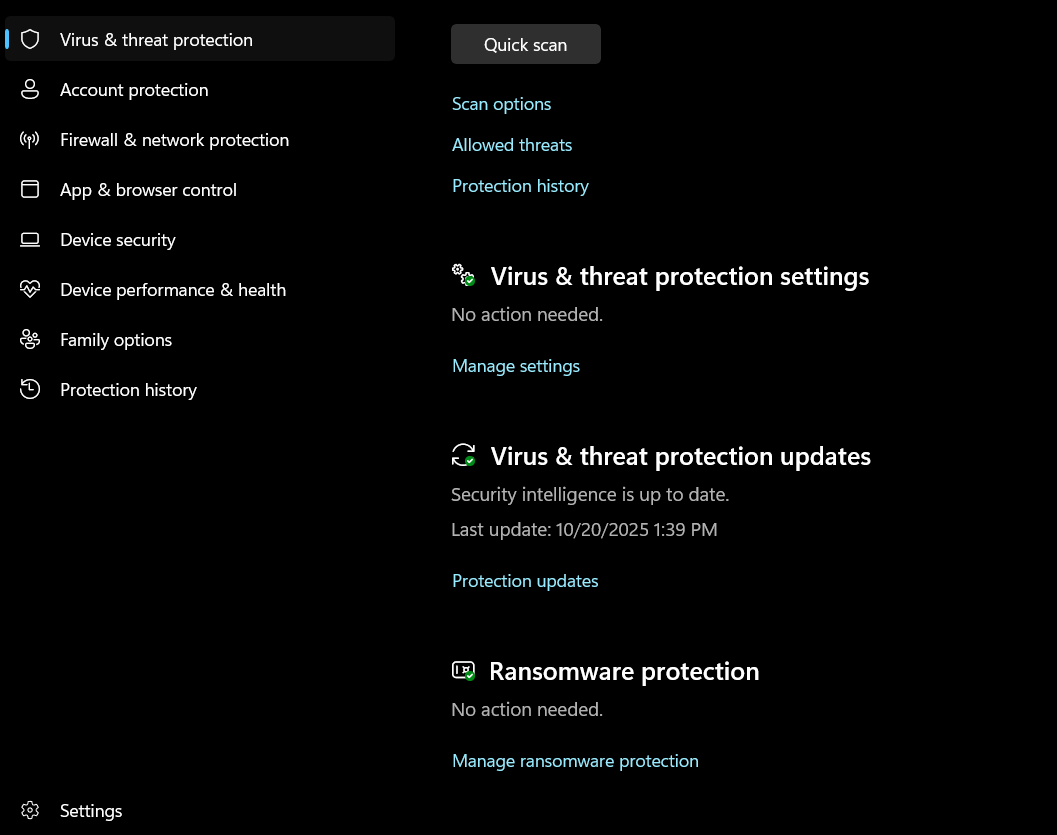Open Family options via the family icon
Image resolution: width=1057 pixels, height=835 pixels.
pos(29,339)
